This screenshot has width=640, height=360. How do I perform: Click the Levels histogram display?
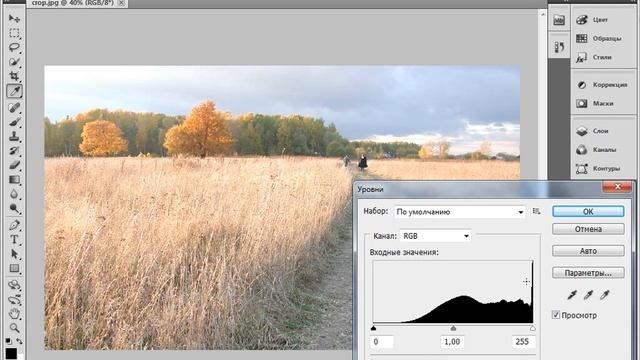click(453, 292)
